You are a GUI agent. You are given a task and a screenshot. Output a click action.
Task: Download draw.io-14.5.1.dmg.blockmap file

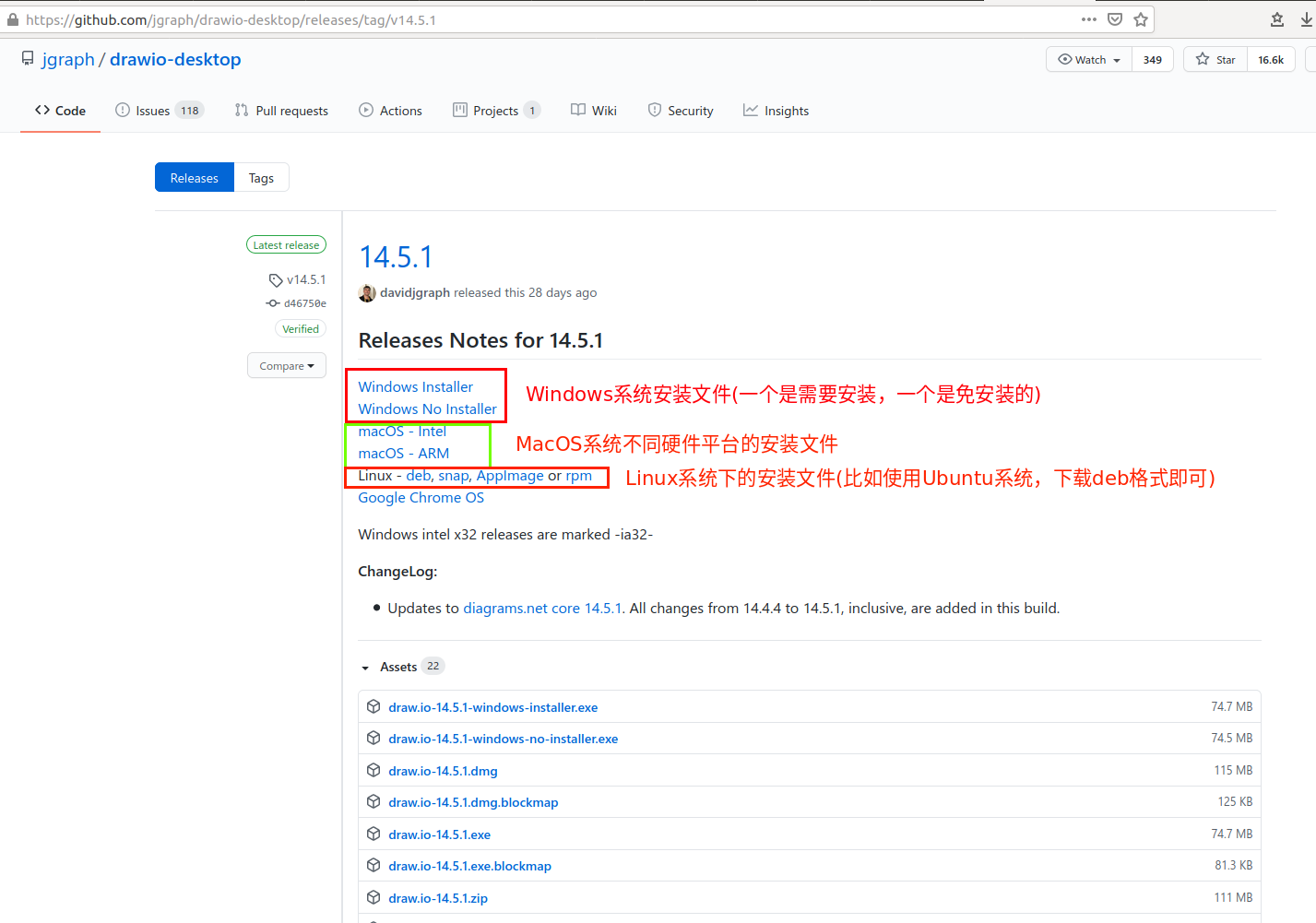(x=474, y=802)
